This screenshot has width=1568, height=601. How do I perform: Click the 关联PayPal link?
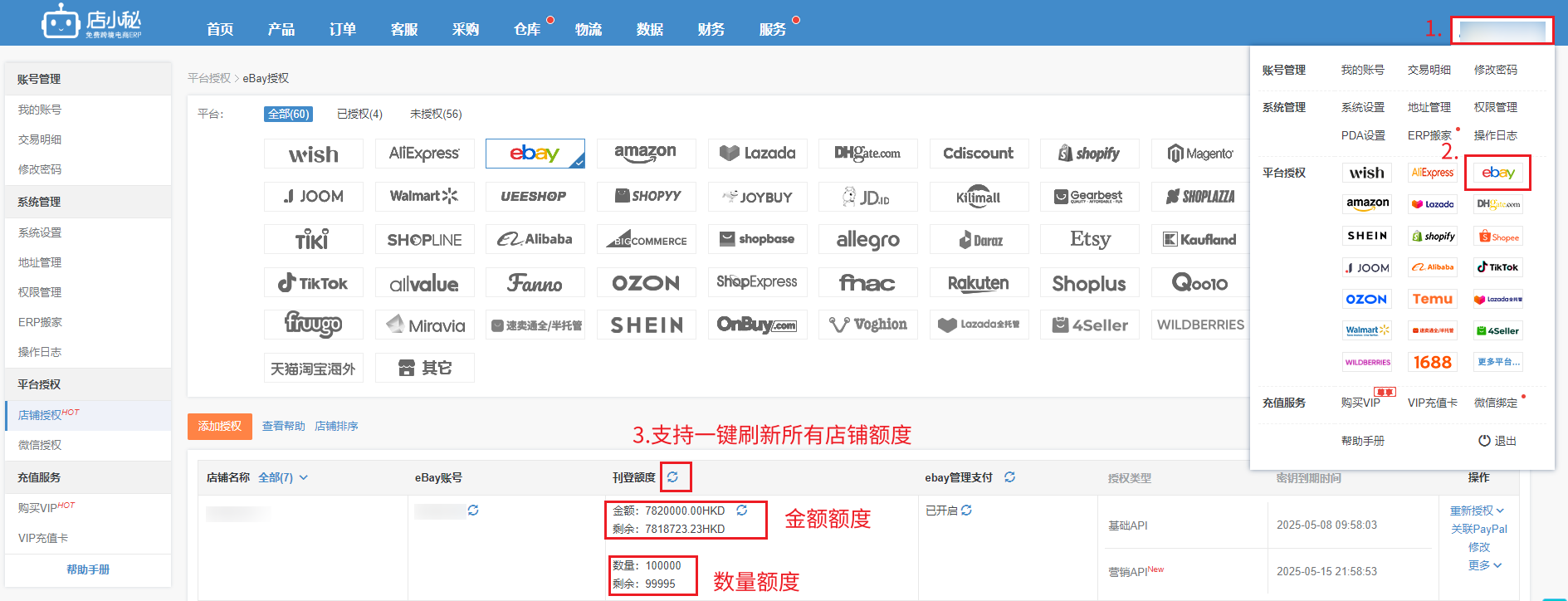pyautogui.click(x=1479, y=529)
